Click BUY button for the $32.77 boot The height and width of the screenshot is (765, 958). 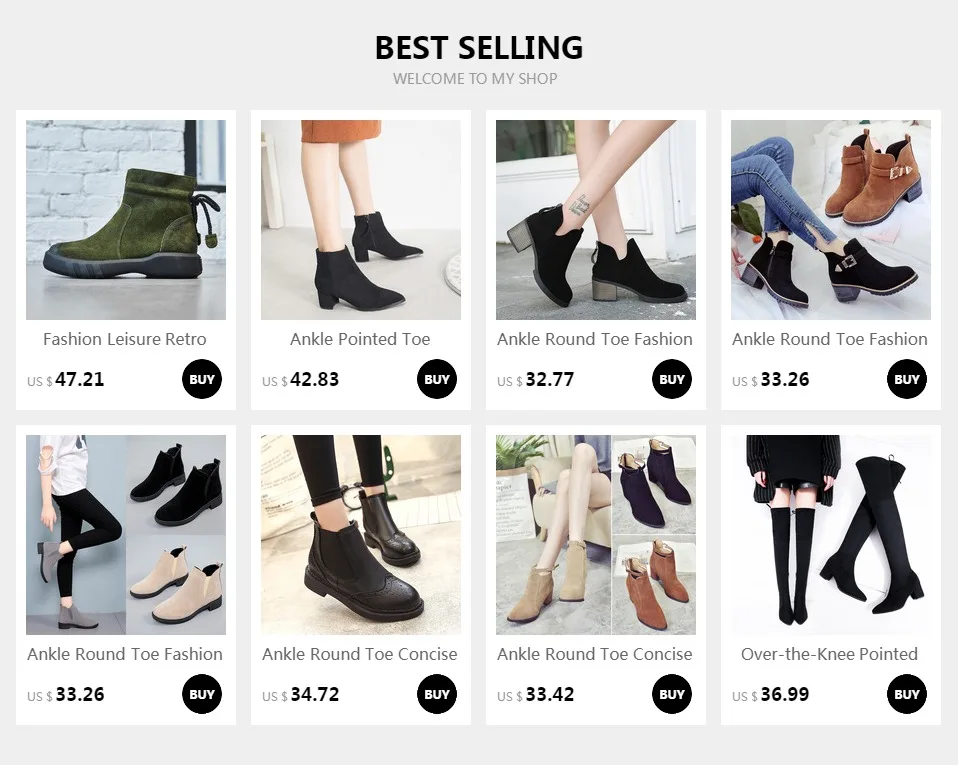pos(671,379)
